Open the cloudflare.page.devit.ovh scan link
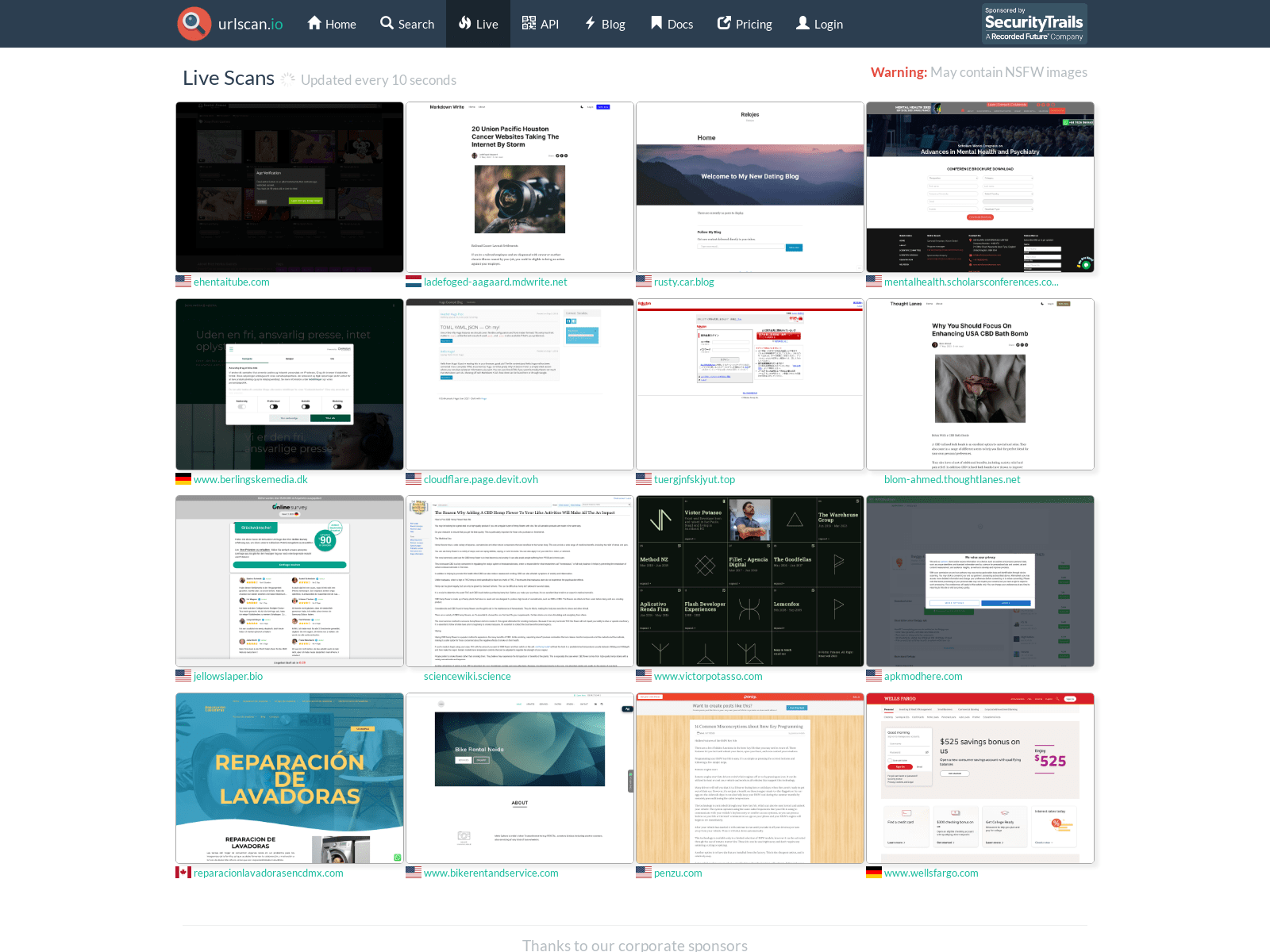Image resolution: width=1270 pixels, height=952 pixels. click(x=481, y=479)
